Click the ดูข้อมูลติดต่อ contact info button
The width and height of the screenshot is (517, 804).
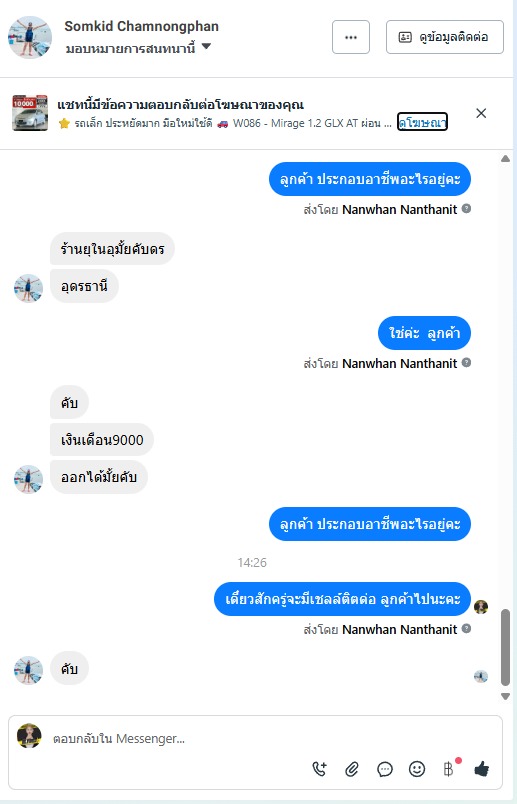[x=445, y=37]
